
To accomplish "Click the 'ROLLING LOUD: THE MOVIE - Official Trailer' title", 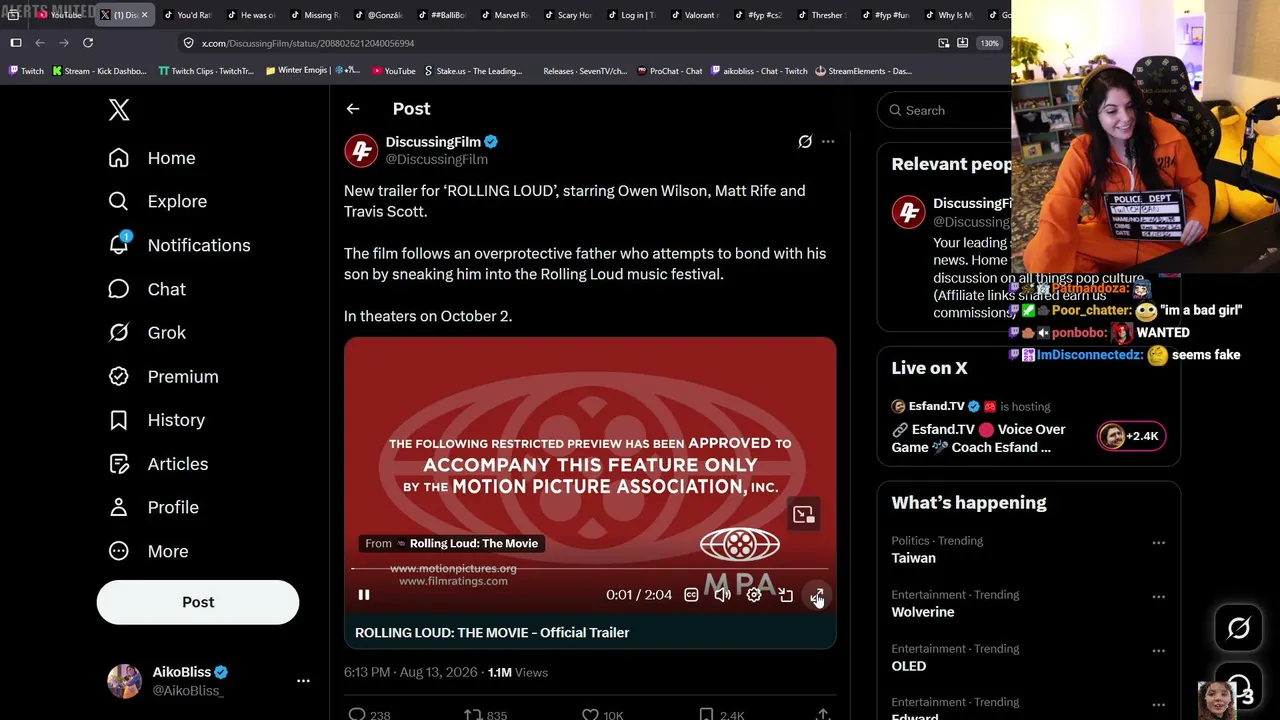I will [492, 633].
